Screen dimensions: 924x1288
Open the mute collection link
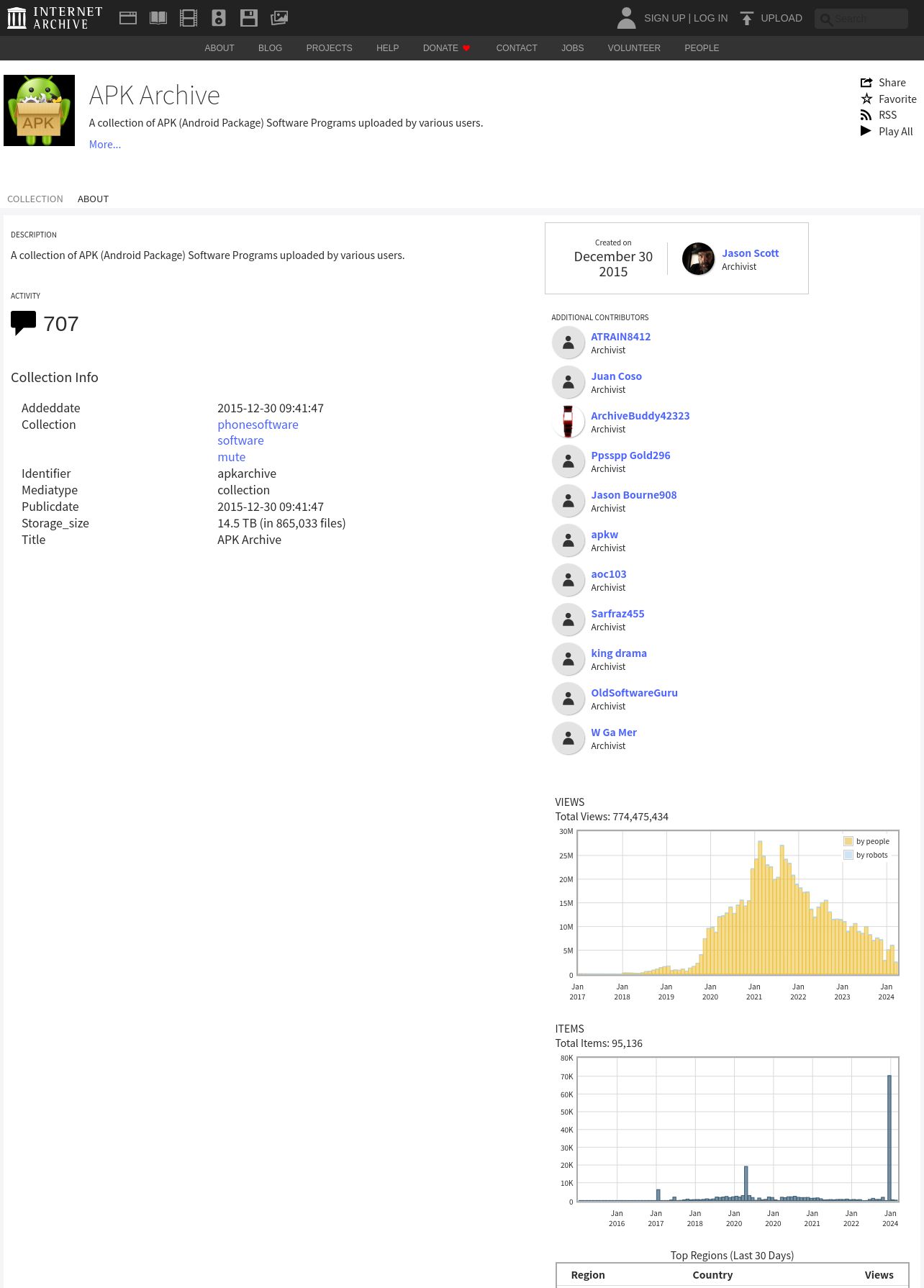pyautogui.click(x=232, y=457)
